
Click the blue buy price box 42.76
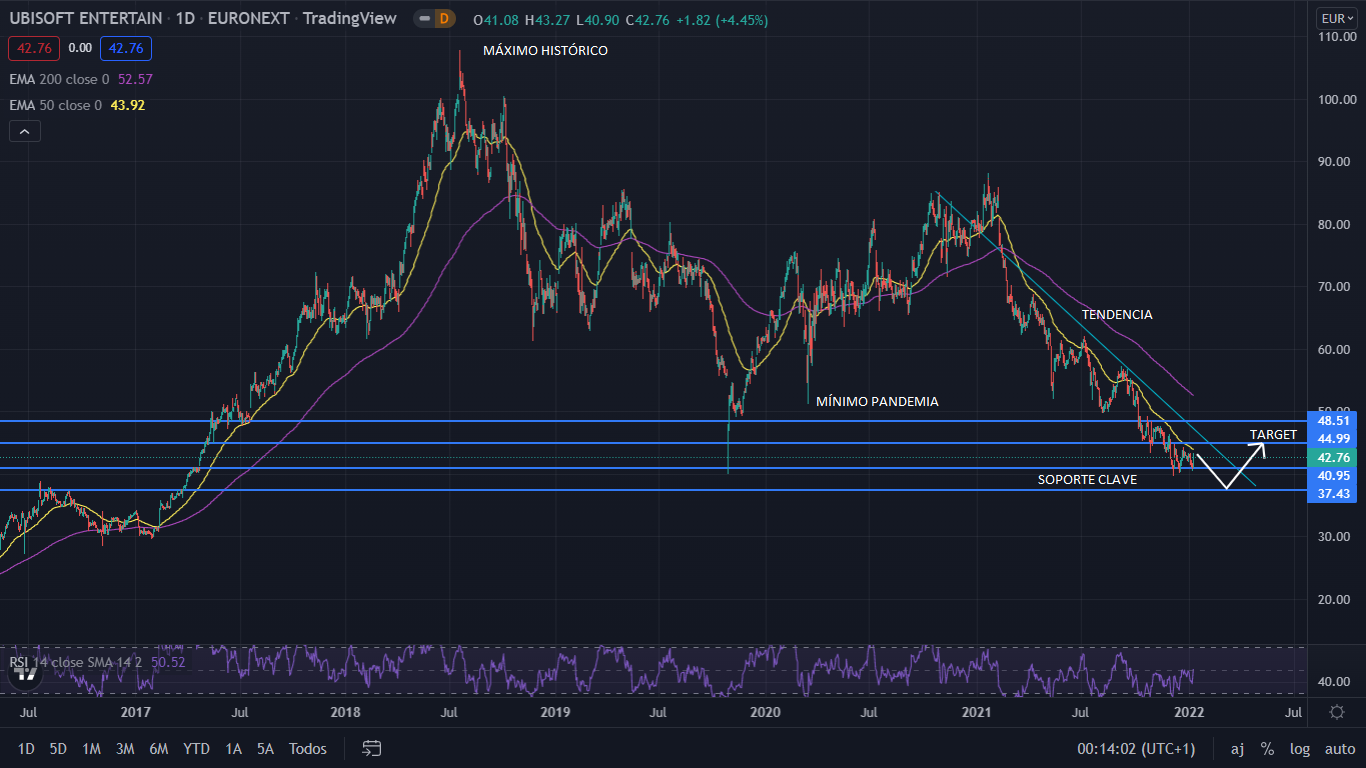tap(125, 48)
